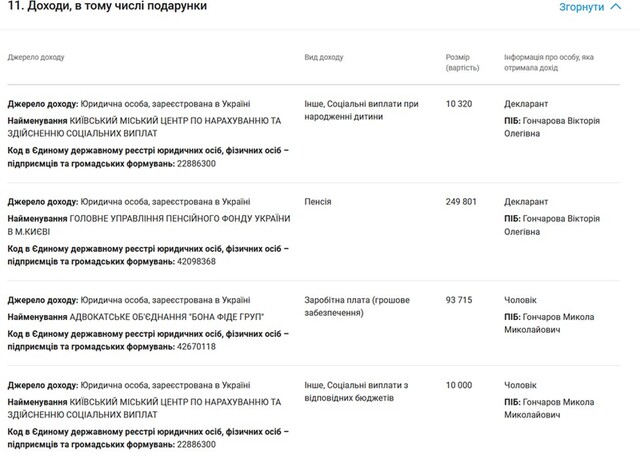Click the collapse chevron icon beside Згорнути
This screenshot has width=640, height=459.
[x=616, y=7]
